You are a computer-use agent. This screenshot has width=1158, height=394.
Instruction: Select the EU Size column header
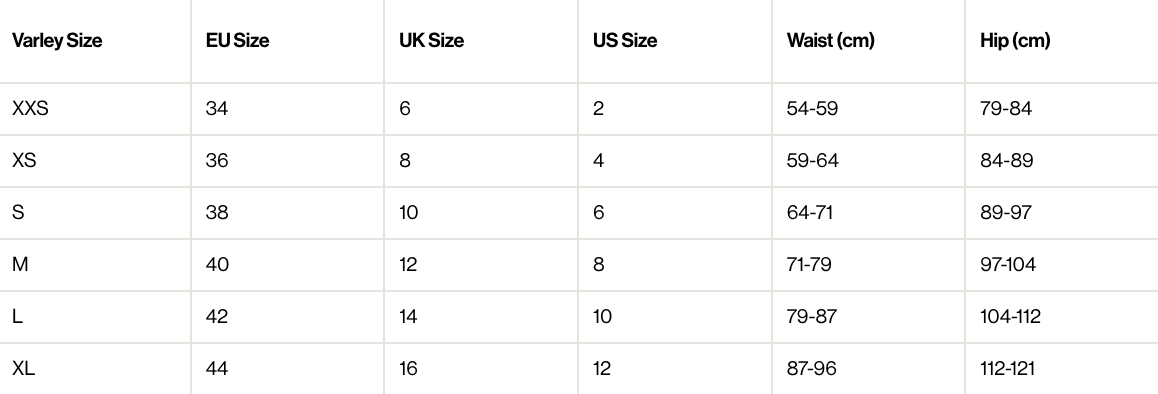coord(237,41)
